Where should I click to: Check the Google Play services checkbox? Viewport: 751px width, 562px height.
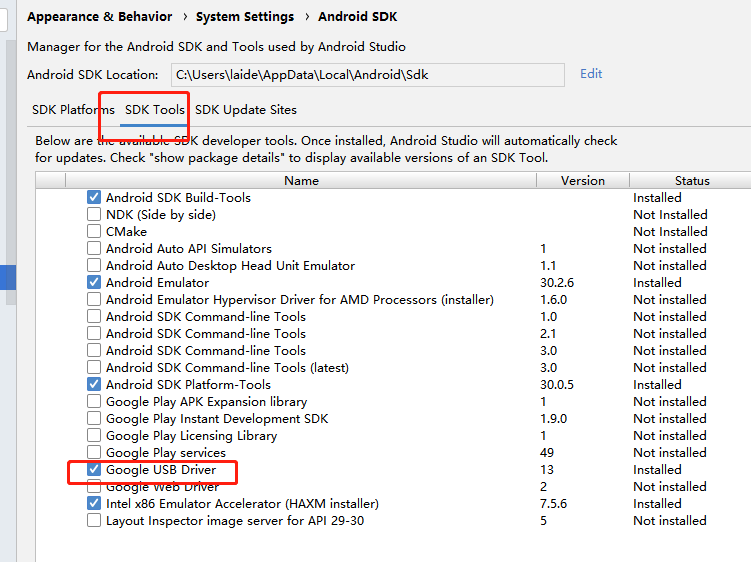(x=94, y=452)
